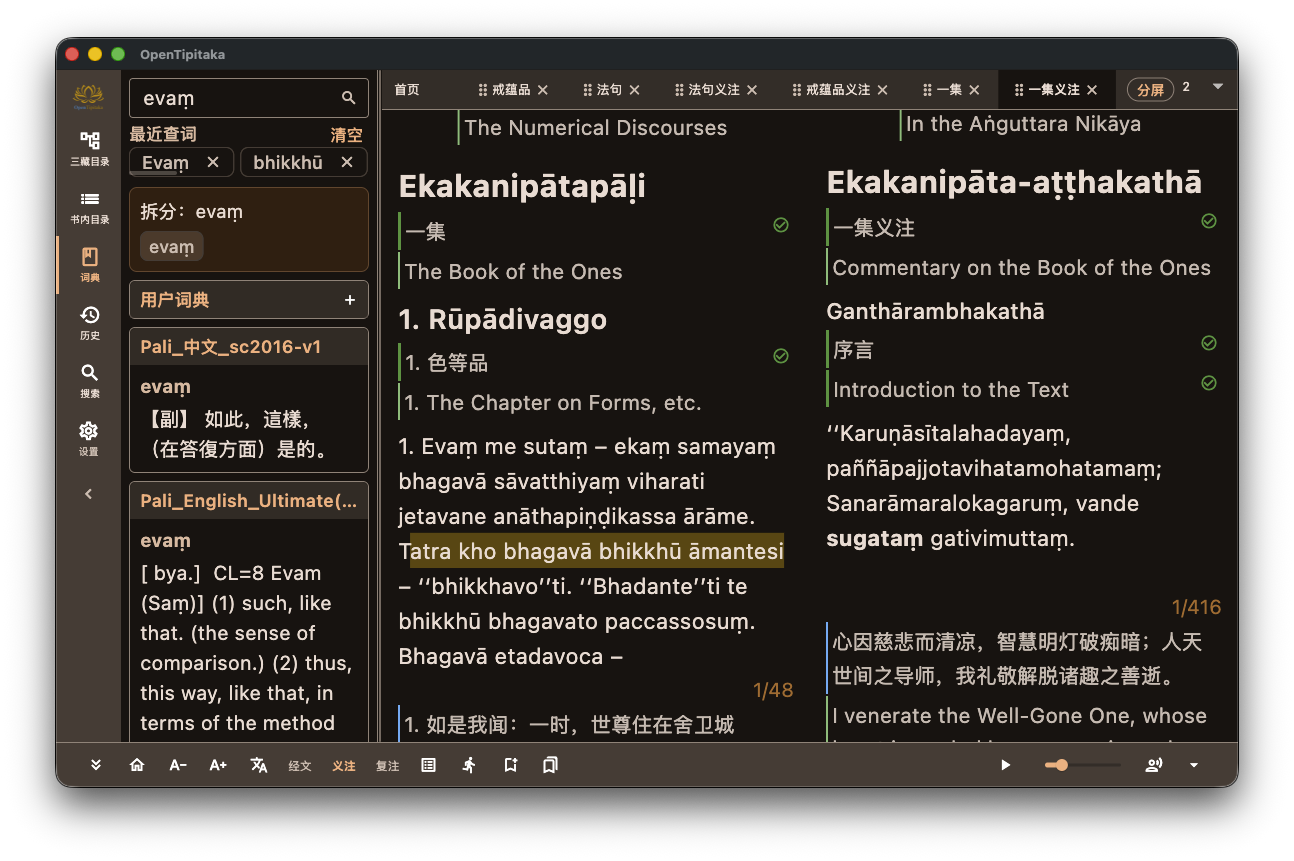
Task: Add entry with the 用户词典 plus button
Action: pos(349,299)
